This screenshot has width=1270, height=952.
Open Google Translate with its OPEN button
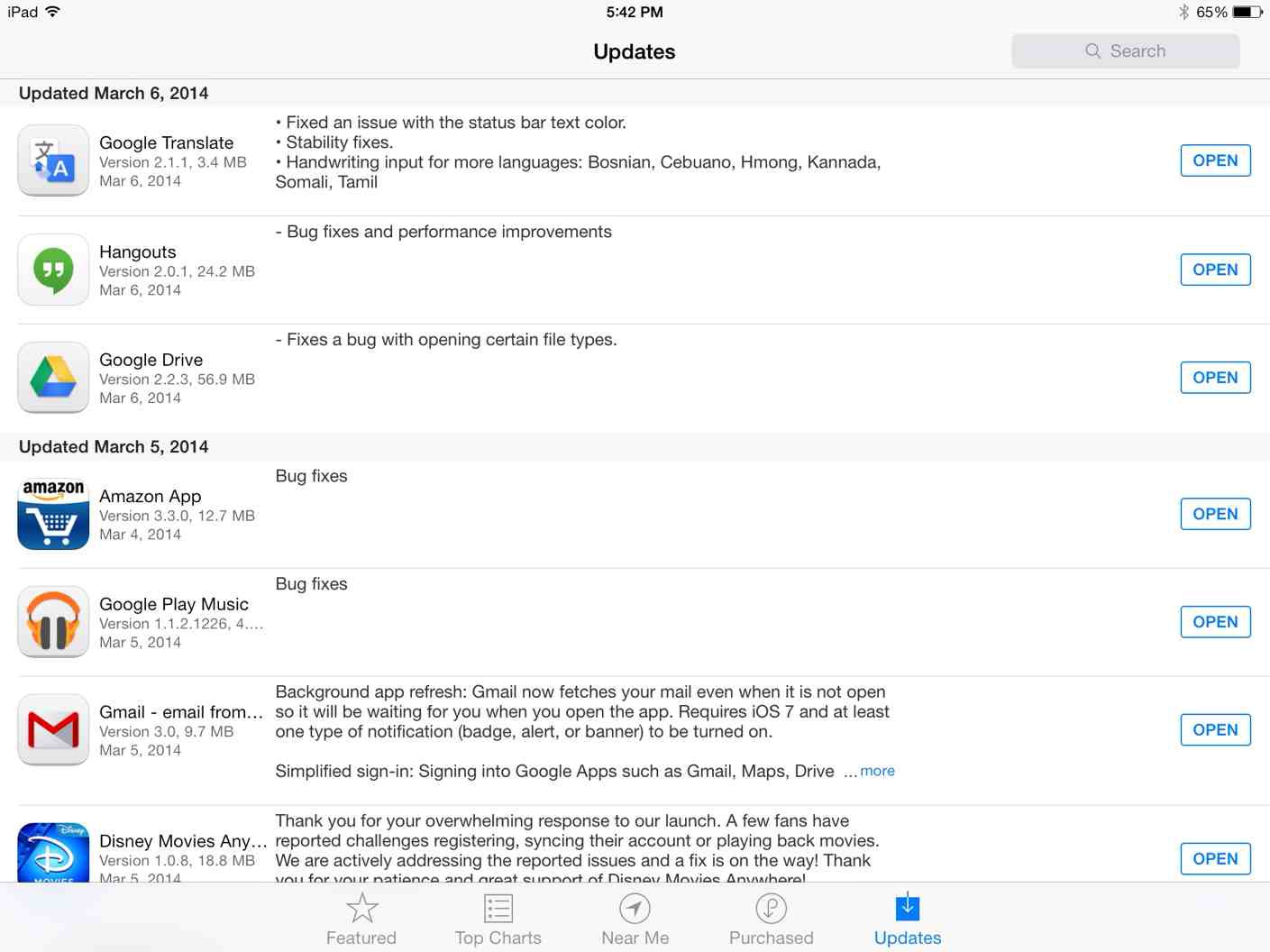(1215, 160)
